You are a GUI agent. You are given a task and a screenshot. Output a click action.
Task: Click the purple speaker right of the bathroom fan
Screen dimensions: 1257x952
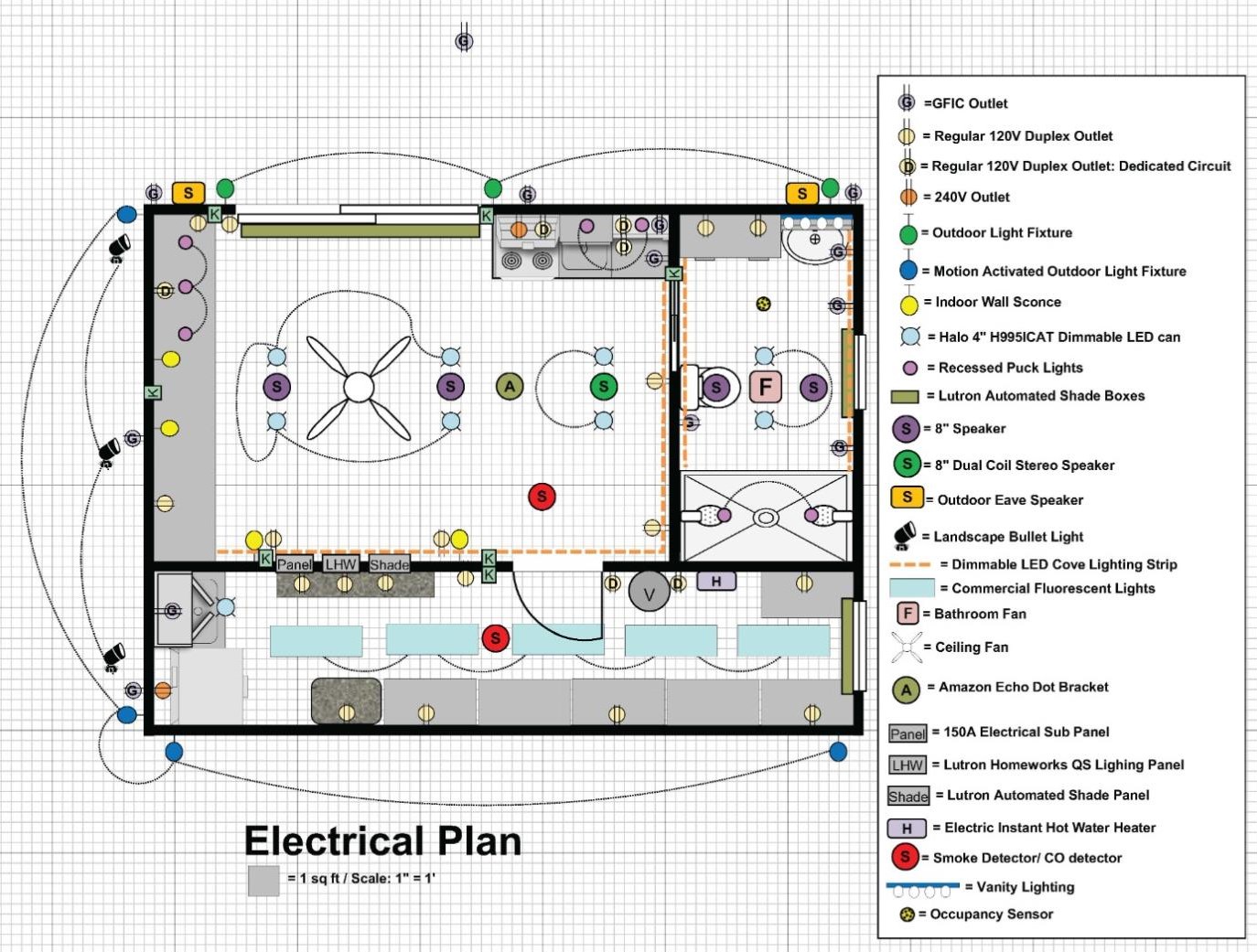813,388
